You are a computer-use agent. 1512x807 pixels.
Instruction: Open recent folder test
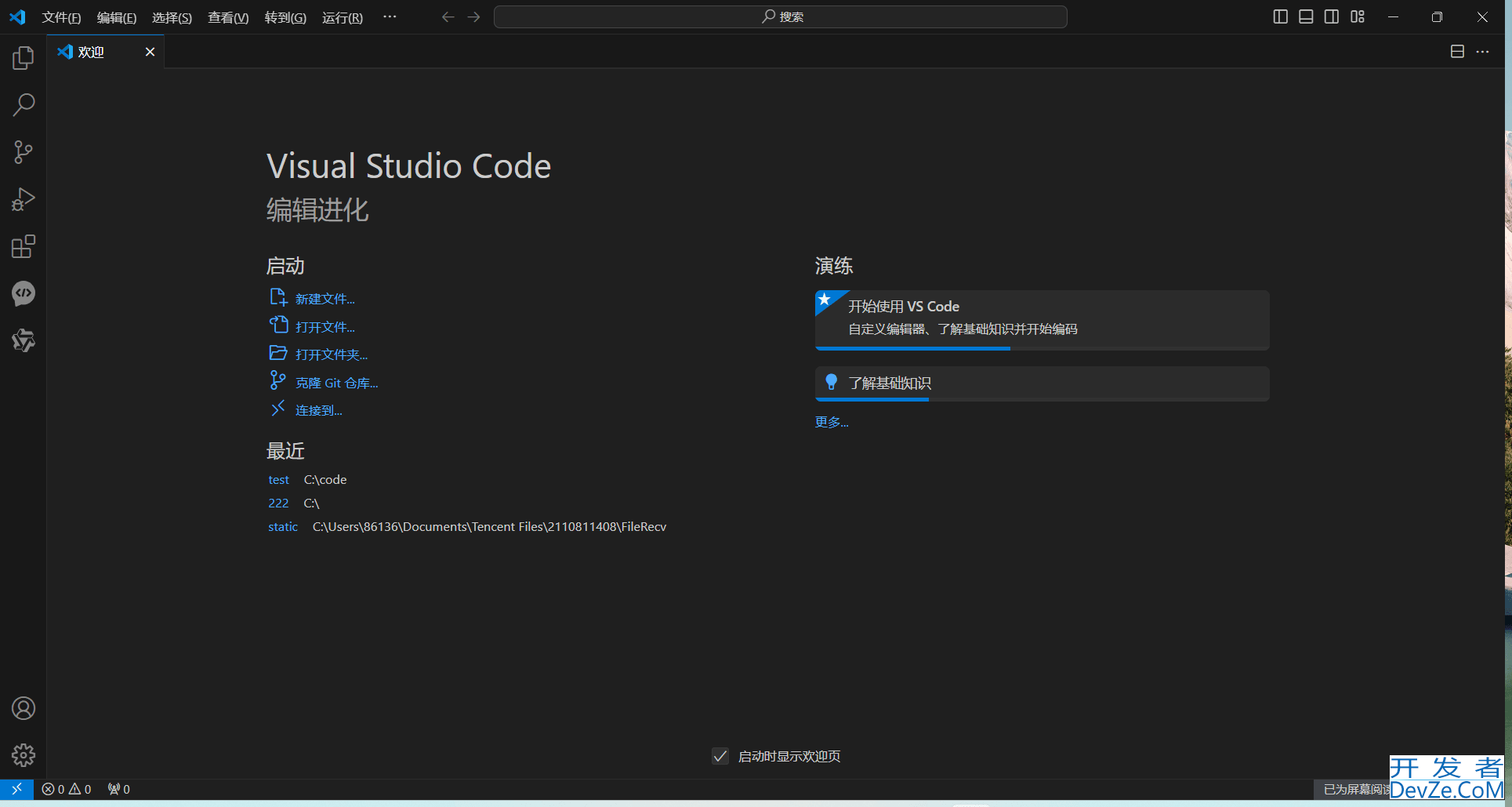click(278, 480)
